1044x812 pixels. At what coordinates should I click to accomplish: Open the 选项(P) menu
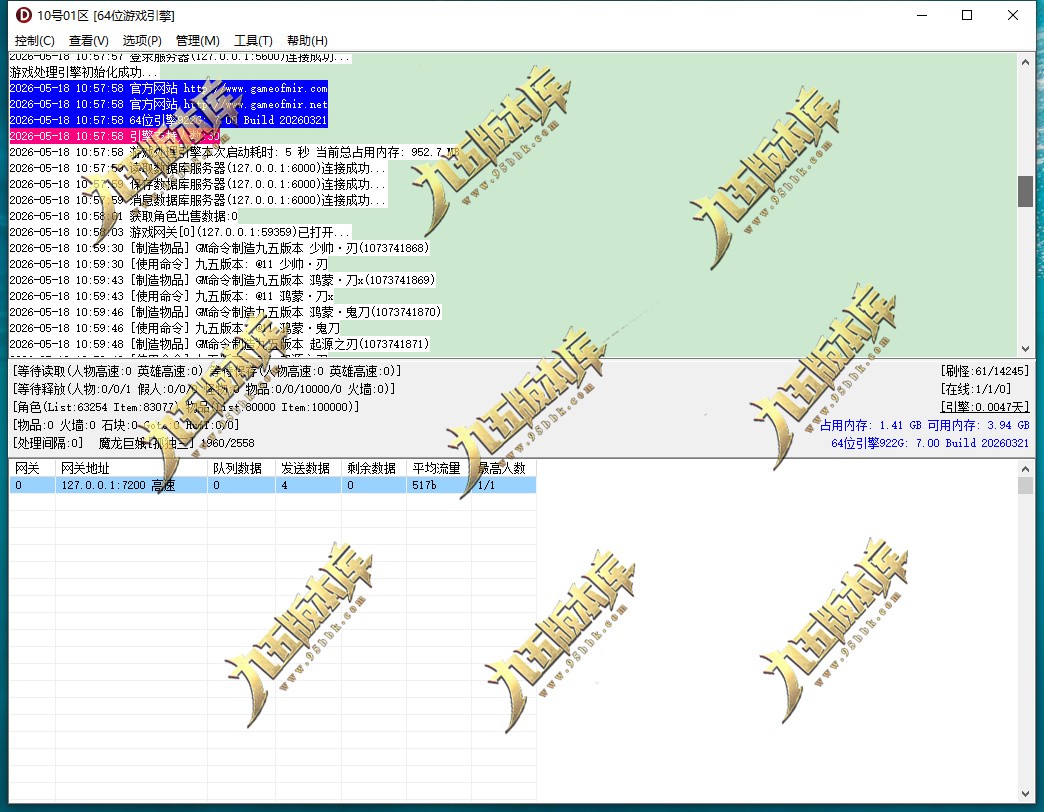142,41
